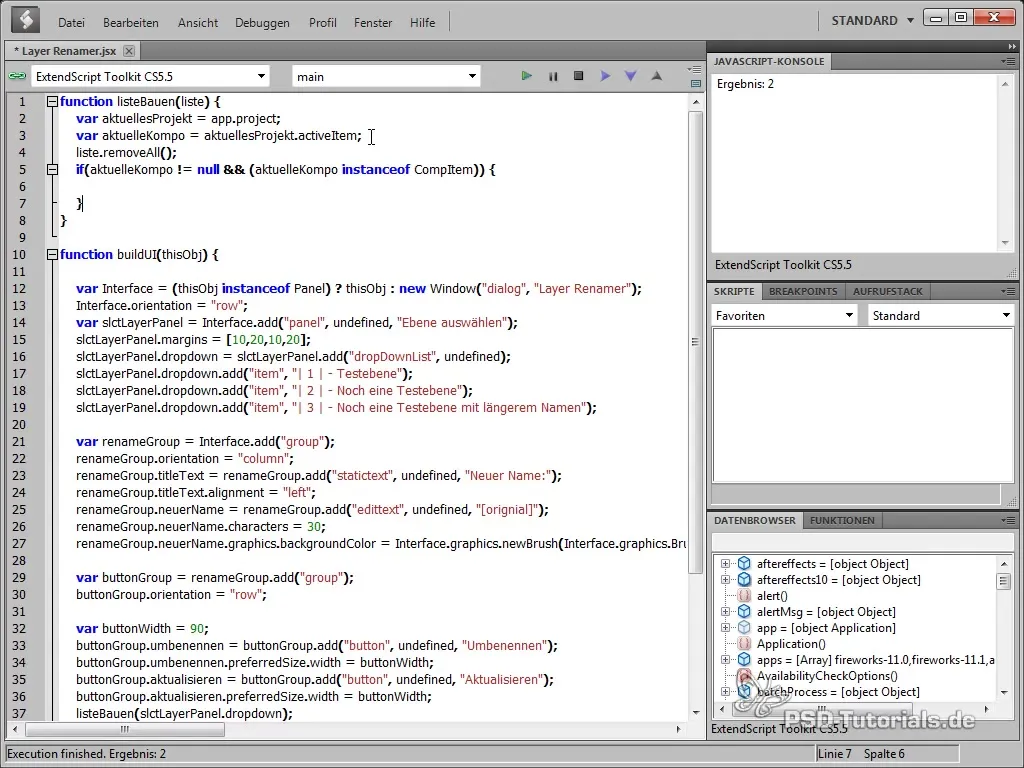Click 'Spalte 6' in status bar

pyautogui.click(x=884, y=754)
